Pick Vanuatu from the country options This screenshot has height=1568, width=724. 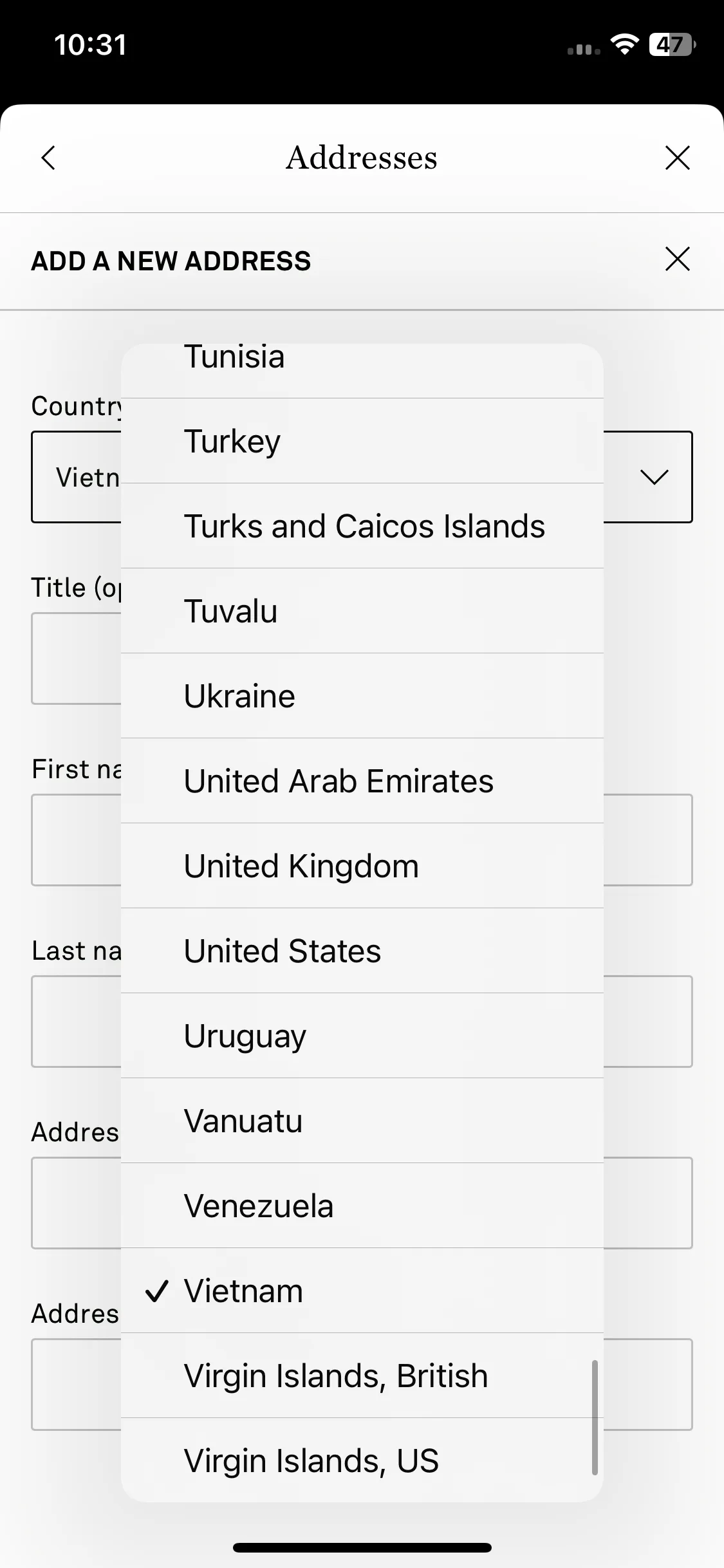362,1121
